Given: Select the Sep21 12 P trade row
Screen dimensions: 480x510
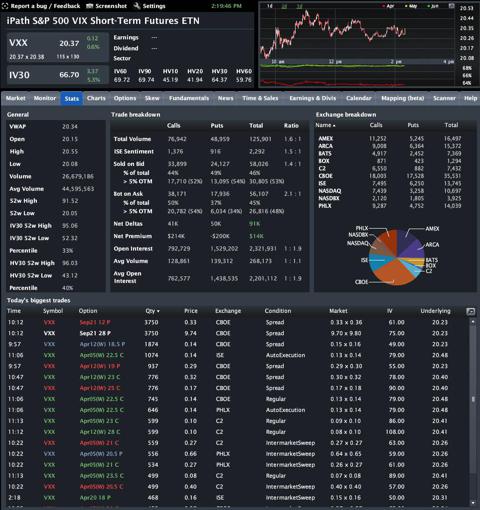Looking at the screenshot, I should click(237, 322).
